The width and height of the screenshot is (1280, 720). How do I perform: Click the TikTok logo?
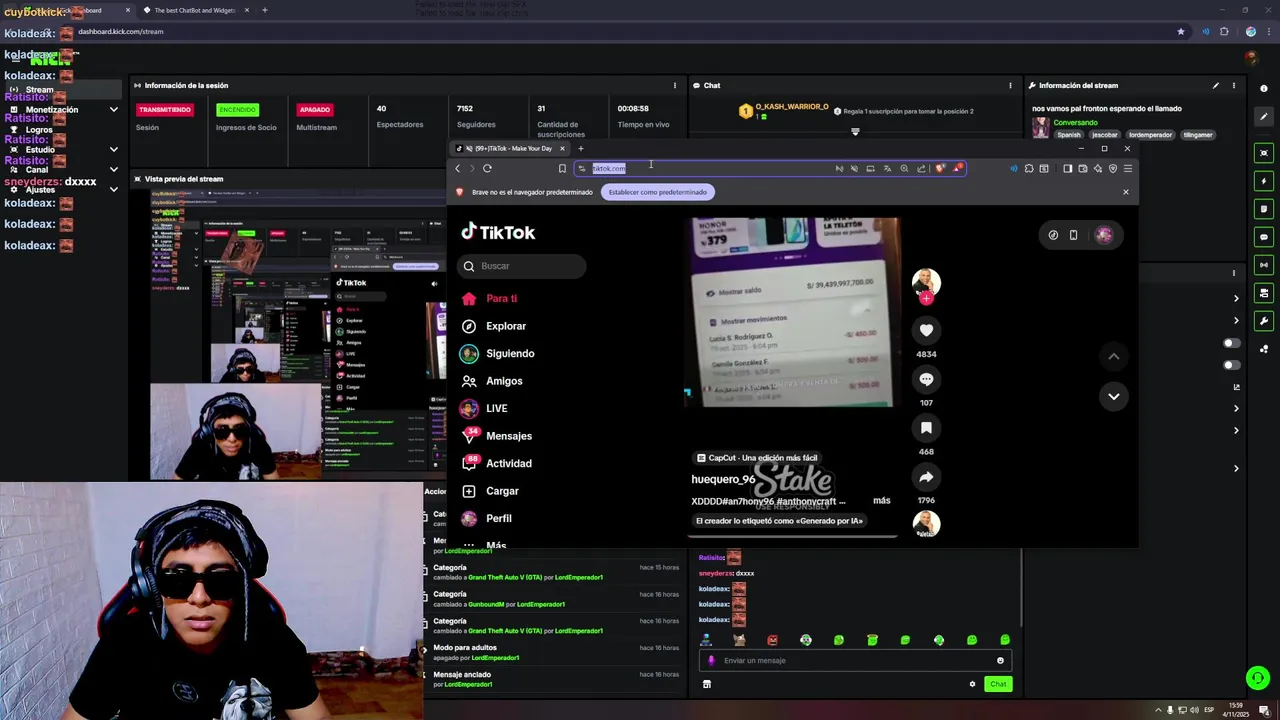click(498, 232)
